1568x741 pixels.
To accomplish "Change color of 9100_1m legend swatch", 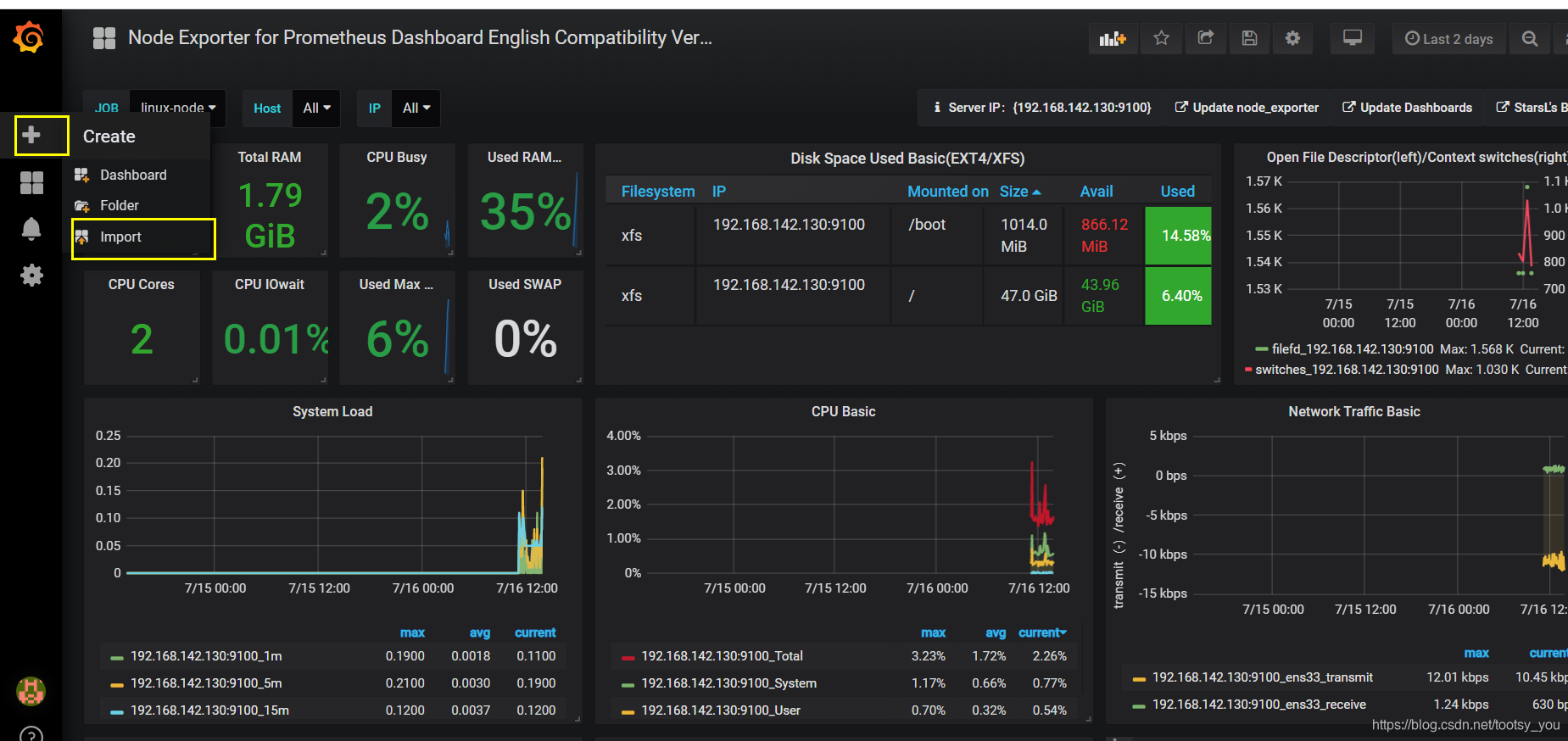I will point(117,658).
